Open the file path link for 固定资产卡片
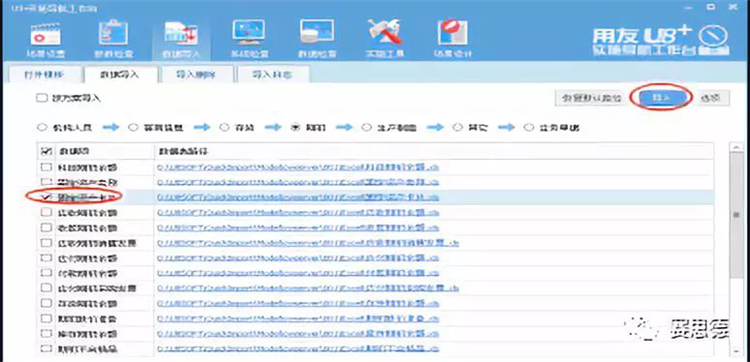Screen dimensions: 750x362 pos(298,197)
